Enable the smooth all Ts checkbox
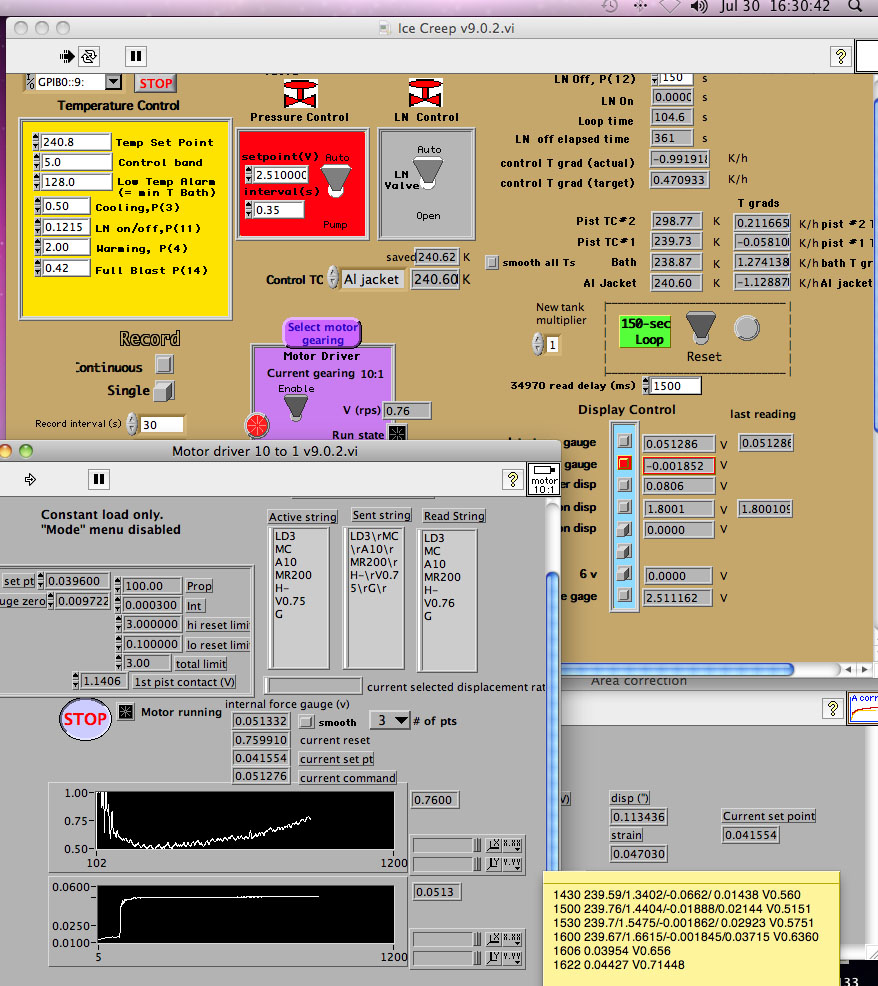This screenshot has width=878, height=986. (x=491, y=262)
